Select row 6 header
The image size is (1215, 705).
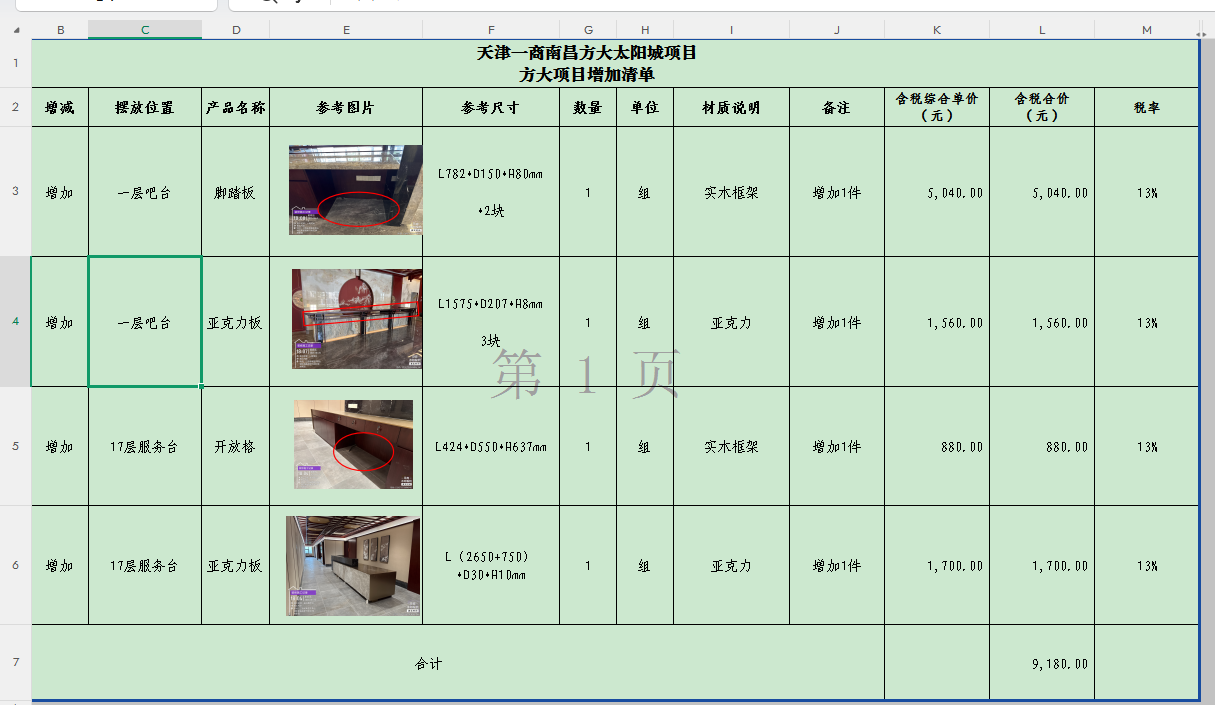coord(15,565)
